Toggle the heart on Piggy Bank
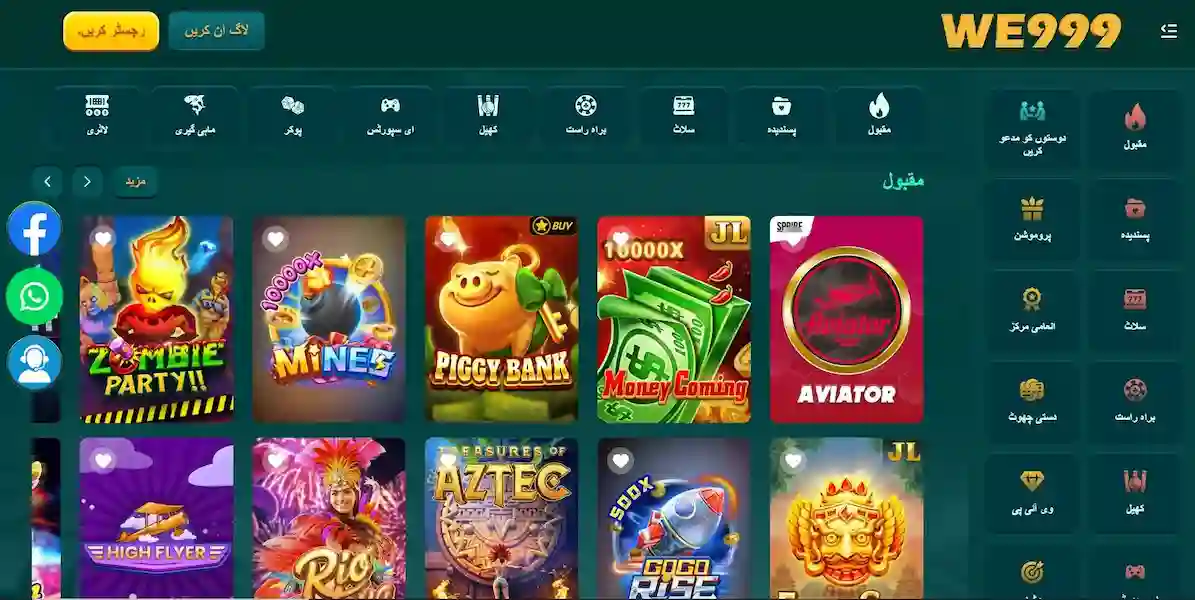Image resolution: width=1195 pixels, height=600 pixels. (448, 239)
